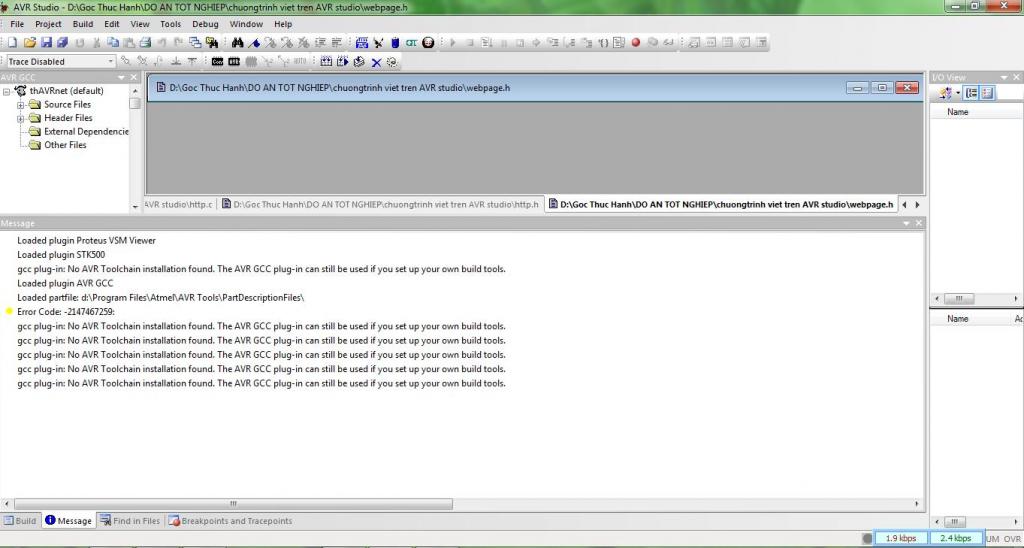
Task: Click the cascade windows icon
Action: pos(195,42)
